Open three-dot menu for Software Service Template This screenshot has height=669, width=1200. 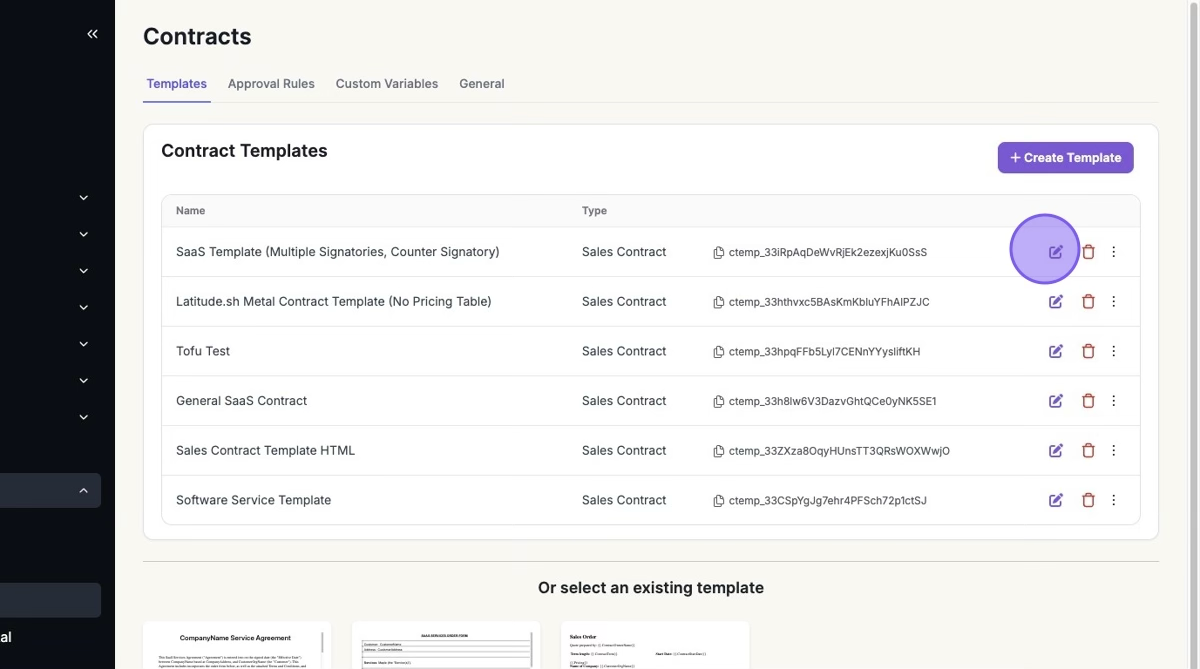coord(1114,500)
